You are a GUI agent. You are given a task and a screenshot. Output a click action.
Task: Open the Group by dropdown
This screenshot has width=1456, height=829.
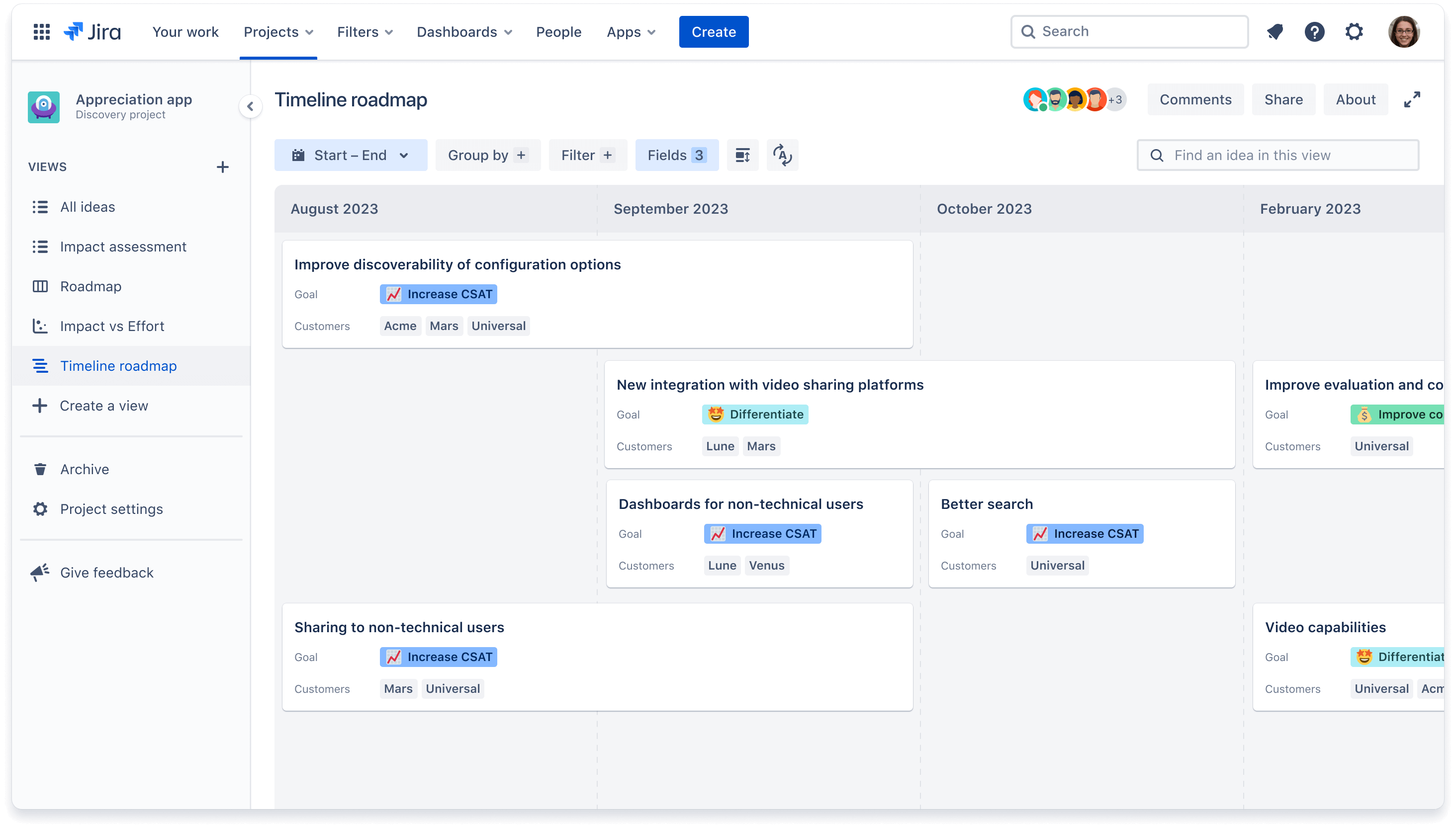(x=486, y=155)
